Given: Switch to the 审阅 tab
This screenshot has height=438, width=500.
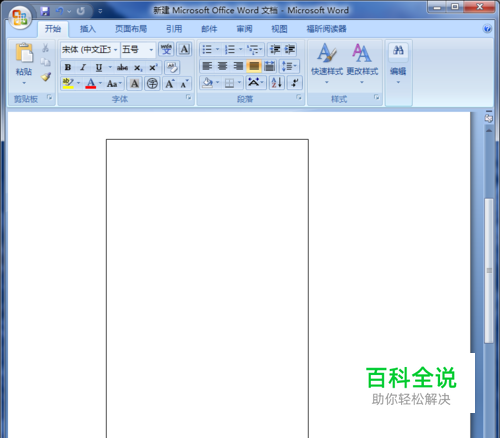Looking at the screenshot, I should 244,29.
